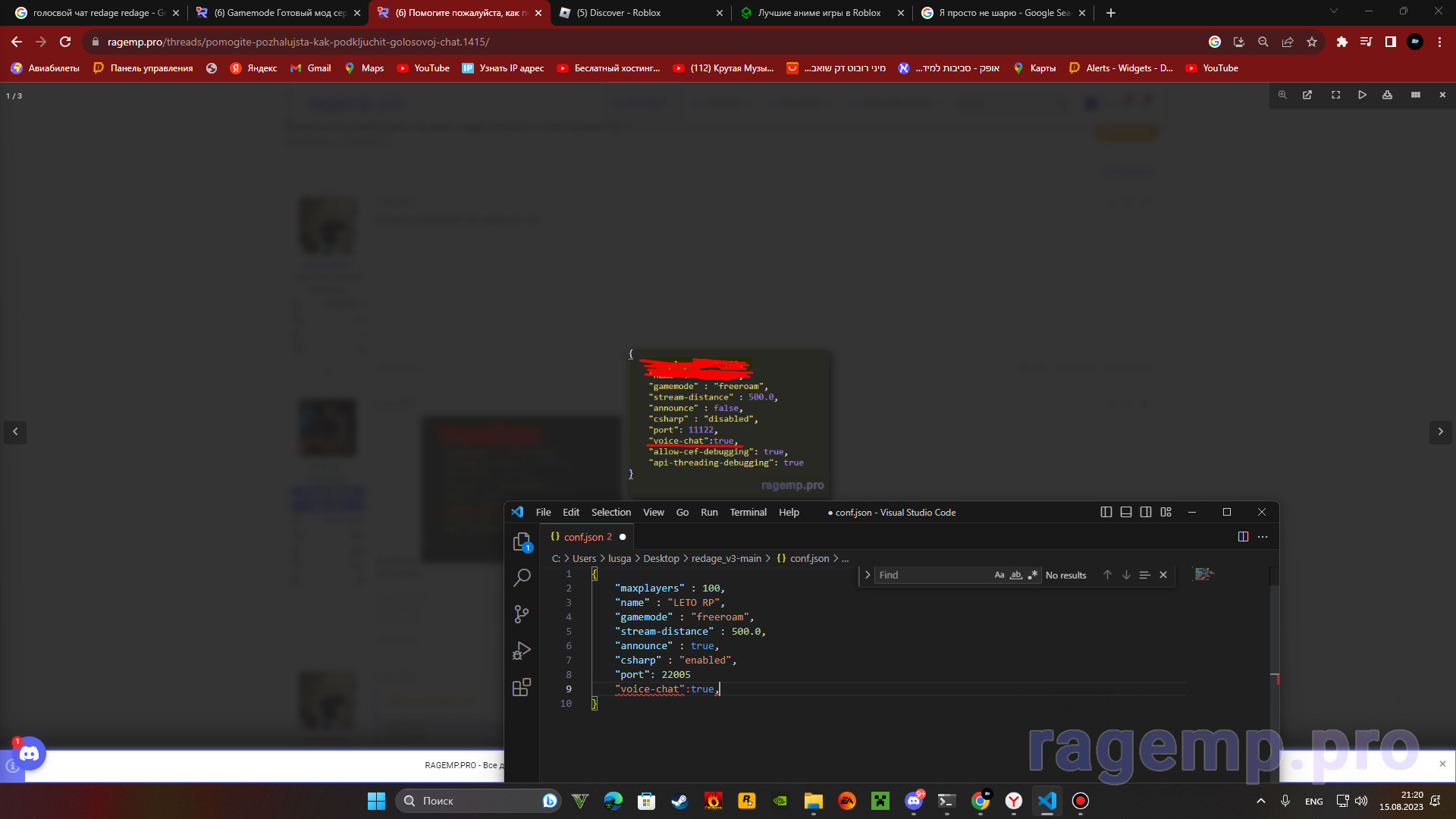Viewport: 1456px width, 819px height.
Task: Click inside the Find input field
Action: pos(933,575)
